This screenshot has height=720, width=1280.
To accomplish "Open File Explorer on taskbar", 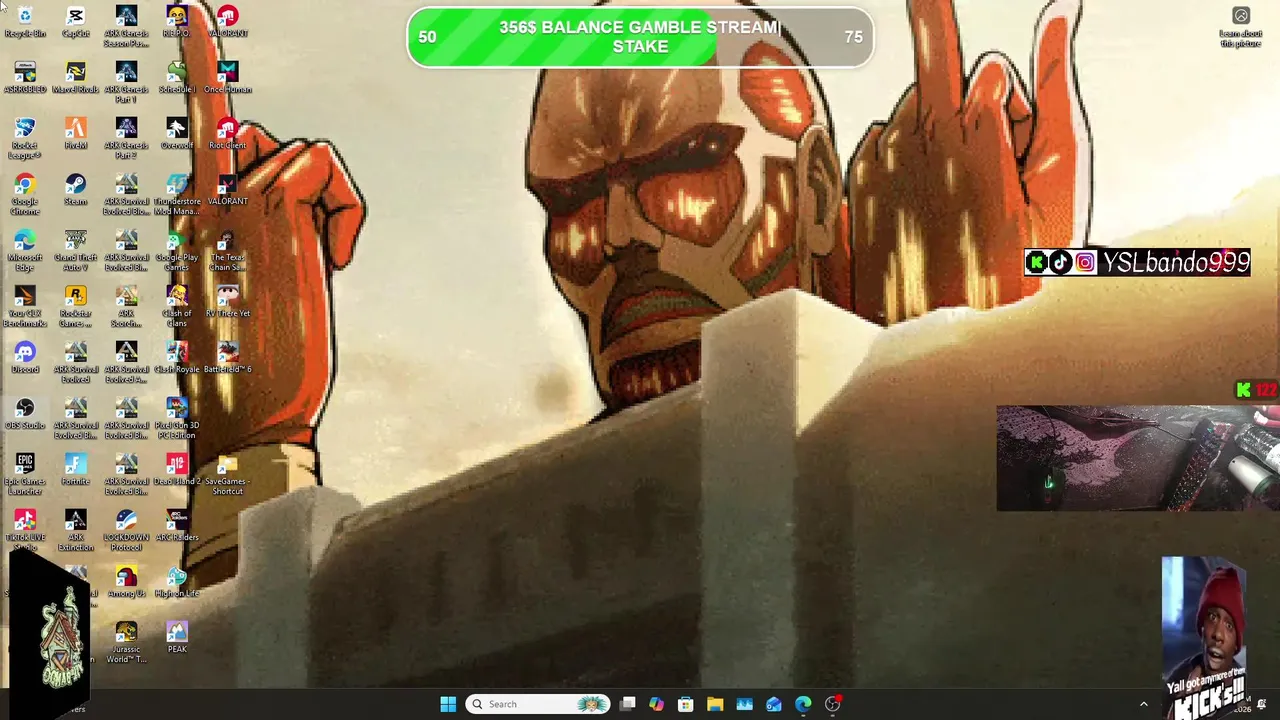I will (x=715, y=704).
